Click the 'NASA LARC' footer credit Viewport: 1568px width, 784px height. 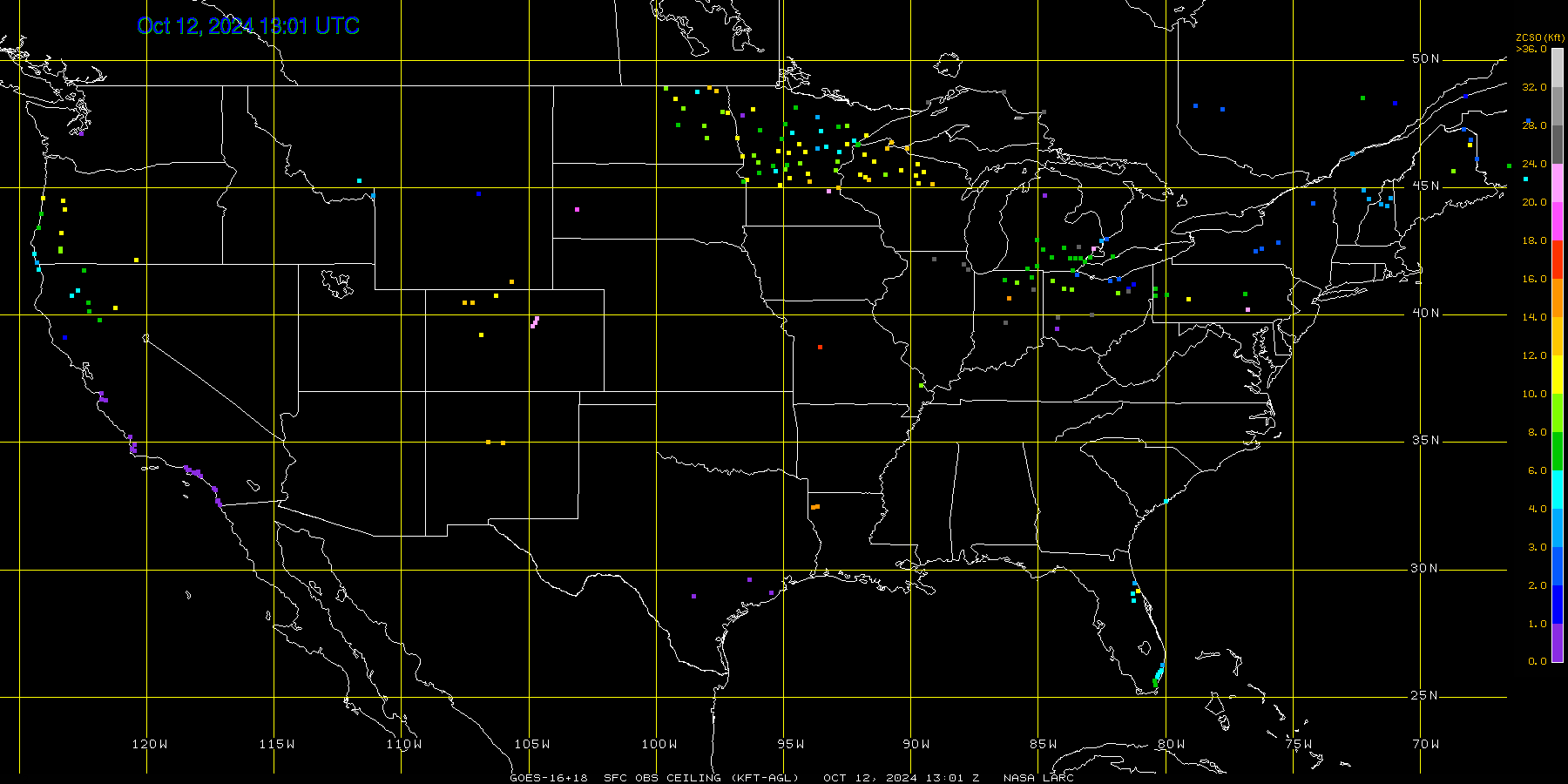(1038, 778)
